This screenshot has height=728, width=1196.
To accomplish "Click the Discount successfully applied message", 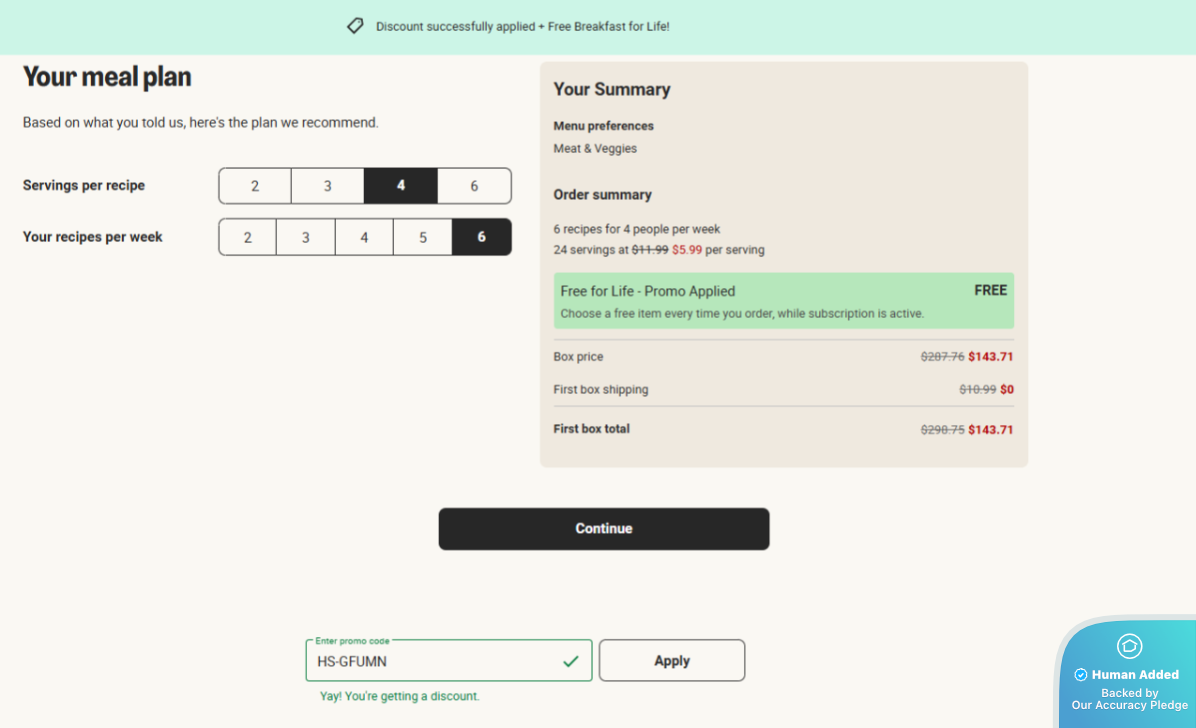I will [522, 27].
